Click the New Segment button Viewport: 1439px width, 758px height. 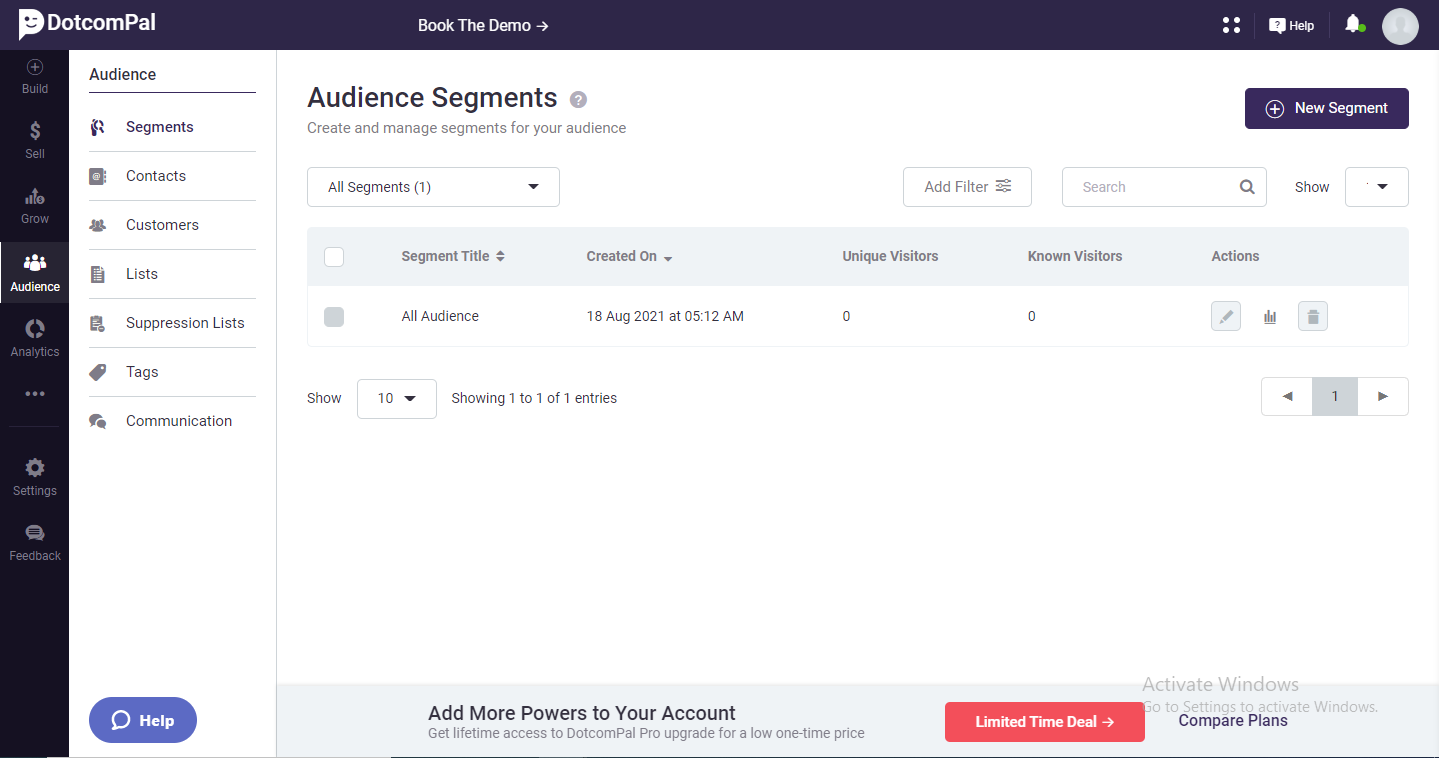click(1326, 108)
